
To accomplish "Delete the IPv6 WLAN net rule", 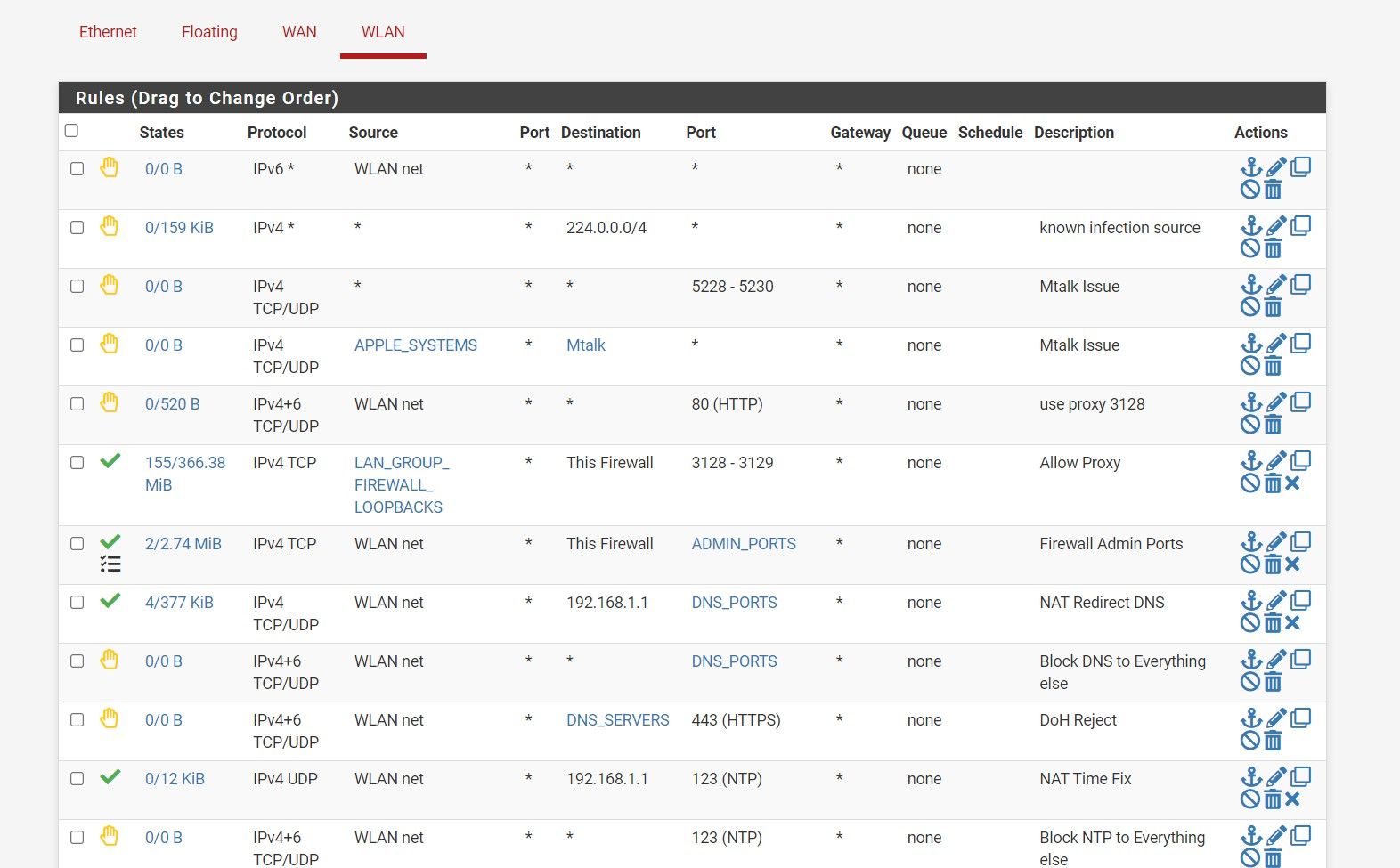I will [x=1273, y=190].
